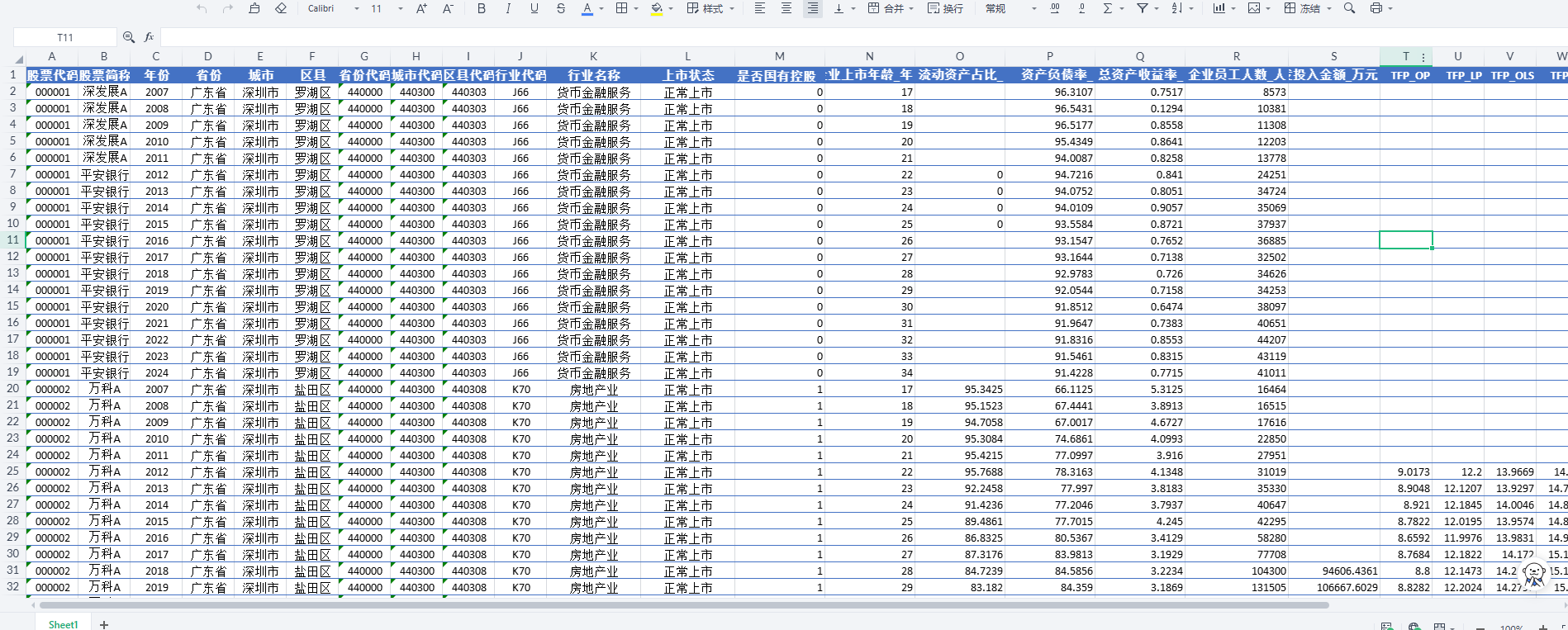Select cell with value 96.3107
This screenshot has width=1568, height=630.
(1050, 92)
